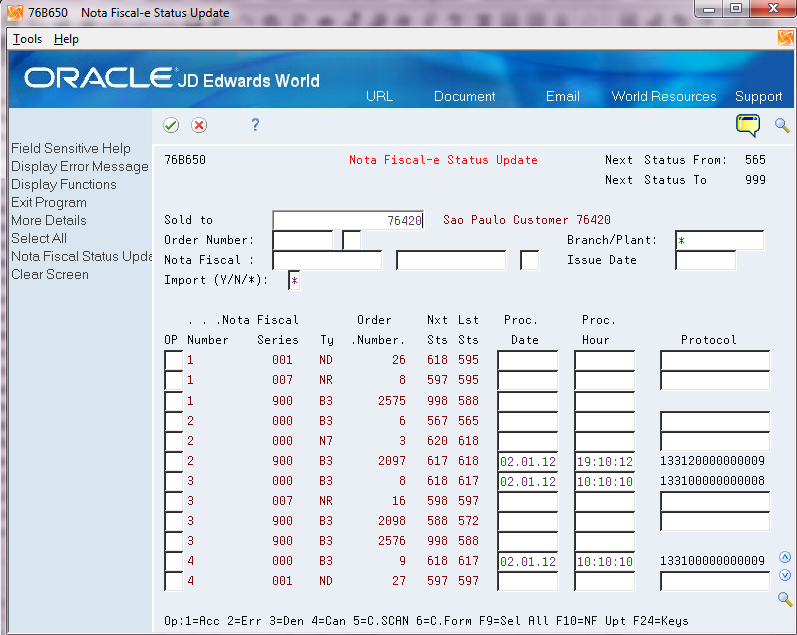797x635 pixels.
Task: Click order number 2098 cell
Action: coord(391,521)
